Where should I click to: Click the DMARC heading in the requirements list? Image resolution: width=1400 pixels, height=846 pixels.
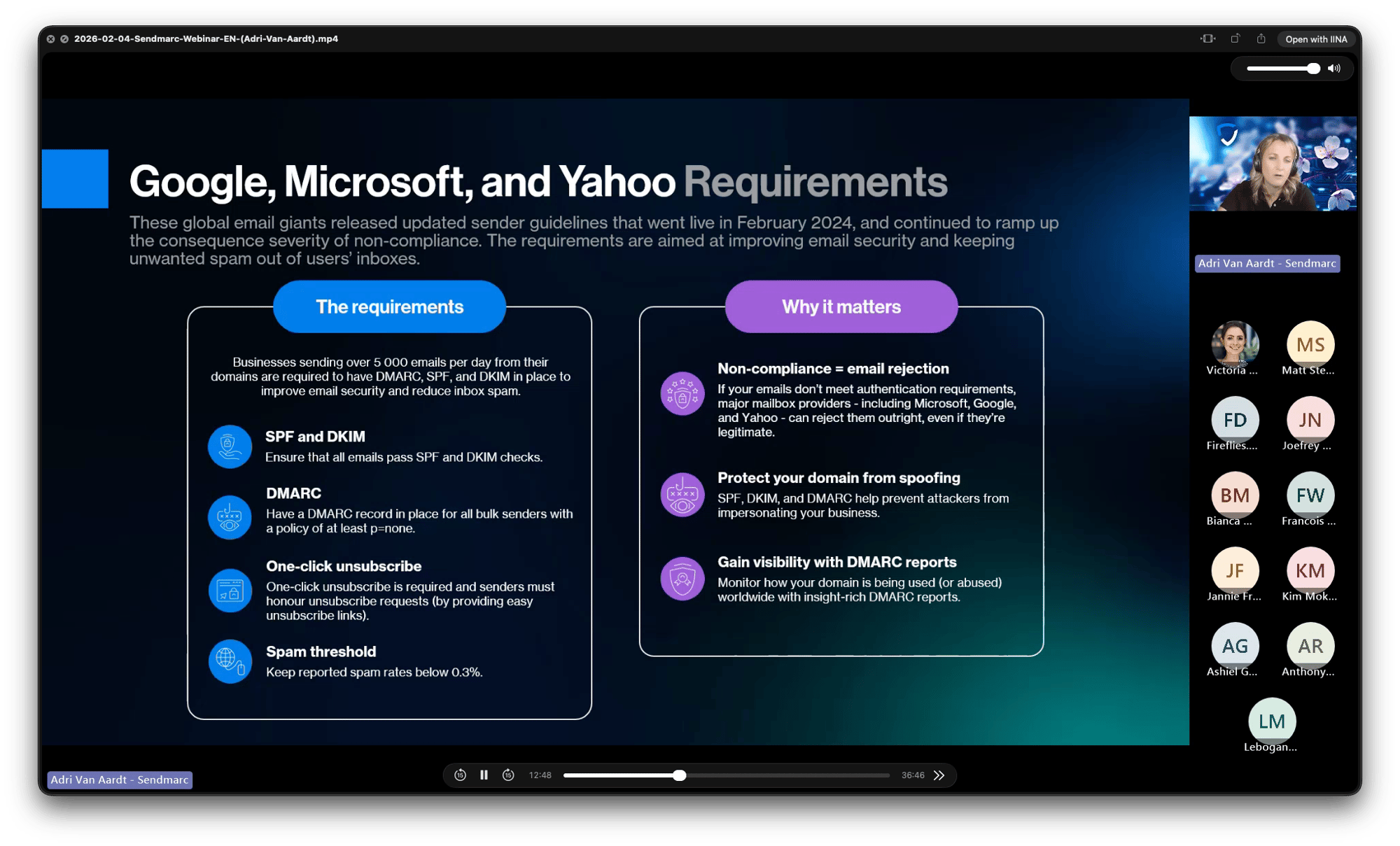point(293,493)
